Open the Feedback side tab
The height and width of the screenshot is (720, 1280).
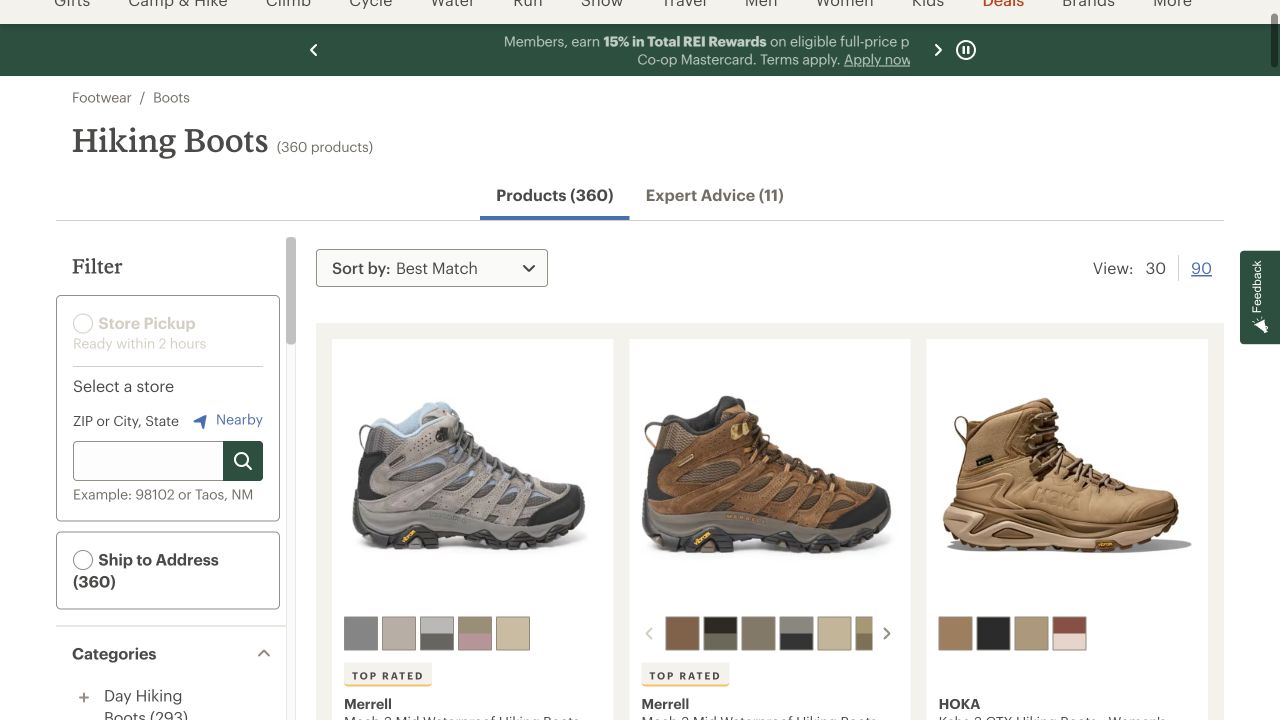click(1260, 297)
